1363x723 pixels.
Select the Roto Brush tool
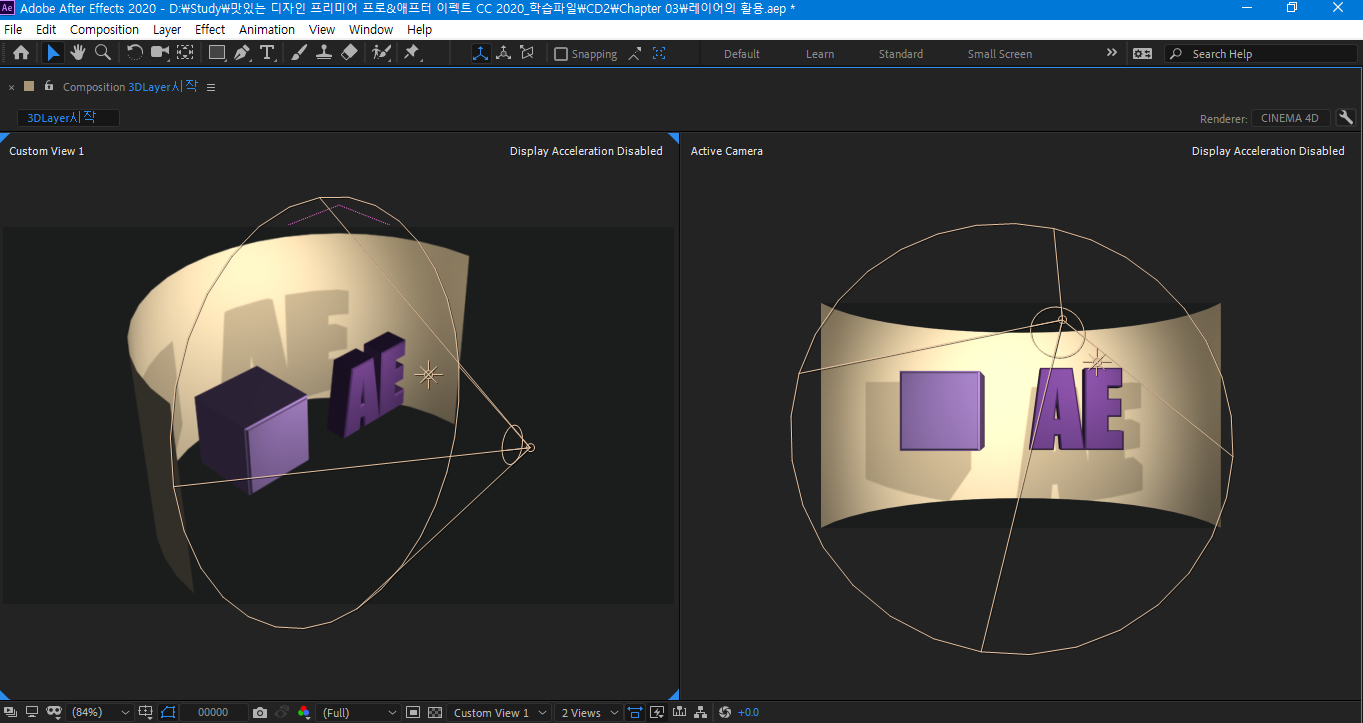[381, 53]
